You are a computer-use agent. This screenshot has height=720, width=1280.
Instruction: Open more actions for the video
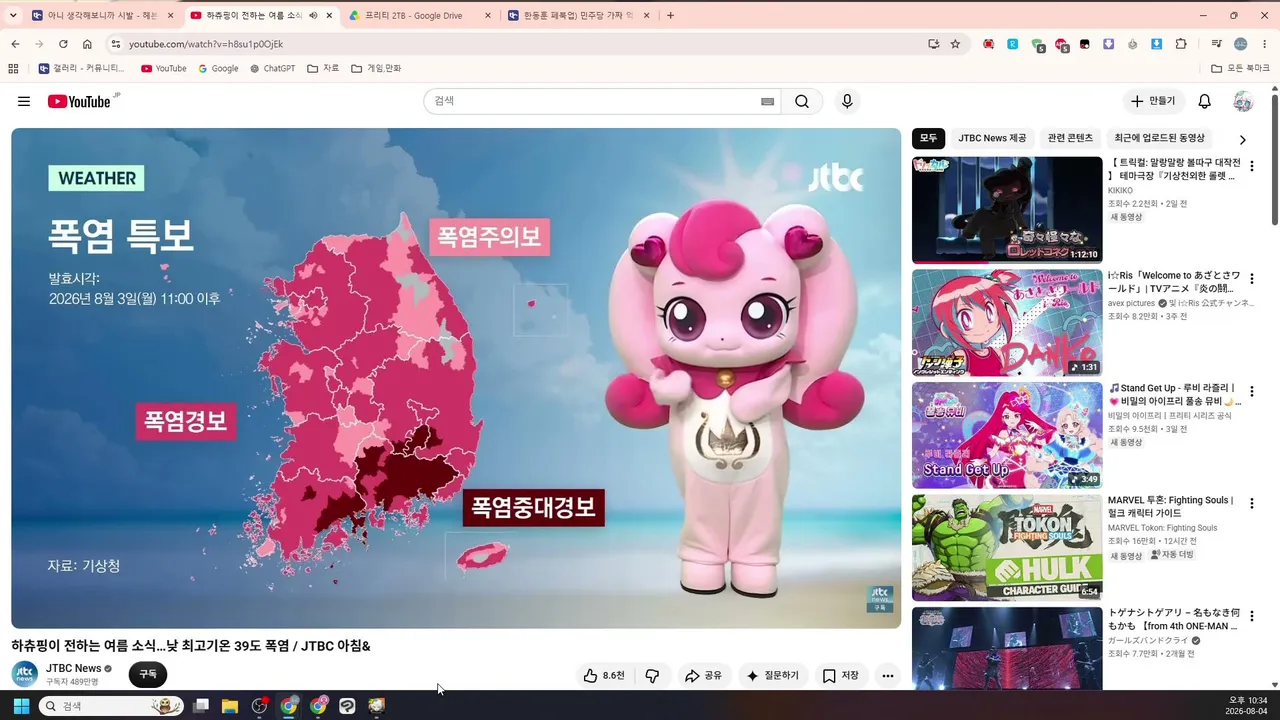pyautogui.click(x=887, y=676)
